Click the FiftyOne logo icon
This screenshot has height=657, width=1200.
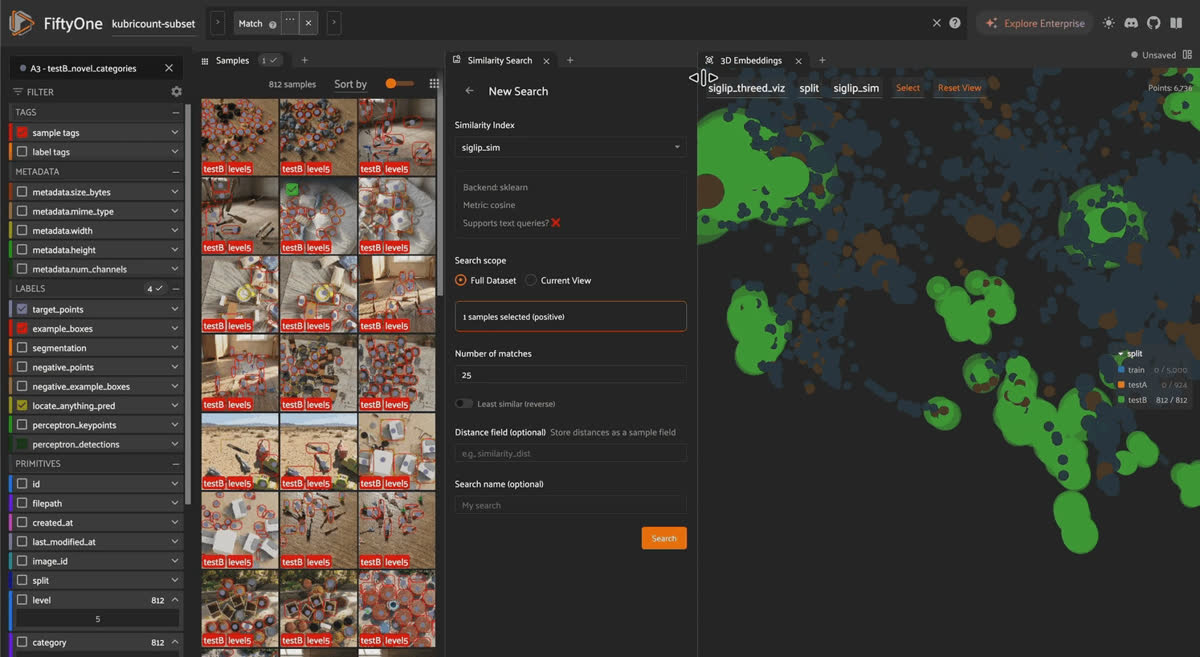click(21, 23)
